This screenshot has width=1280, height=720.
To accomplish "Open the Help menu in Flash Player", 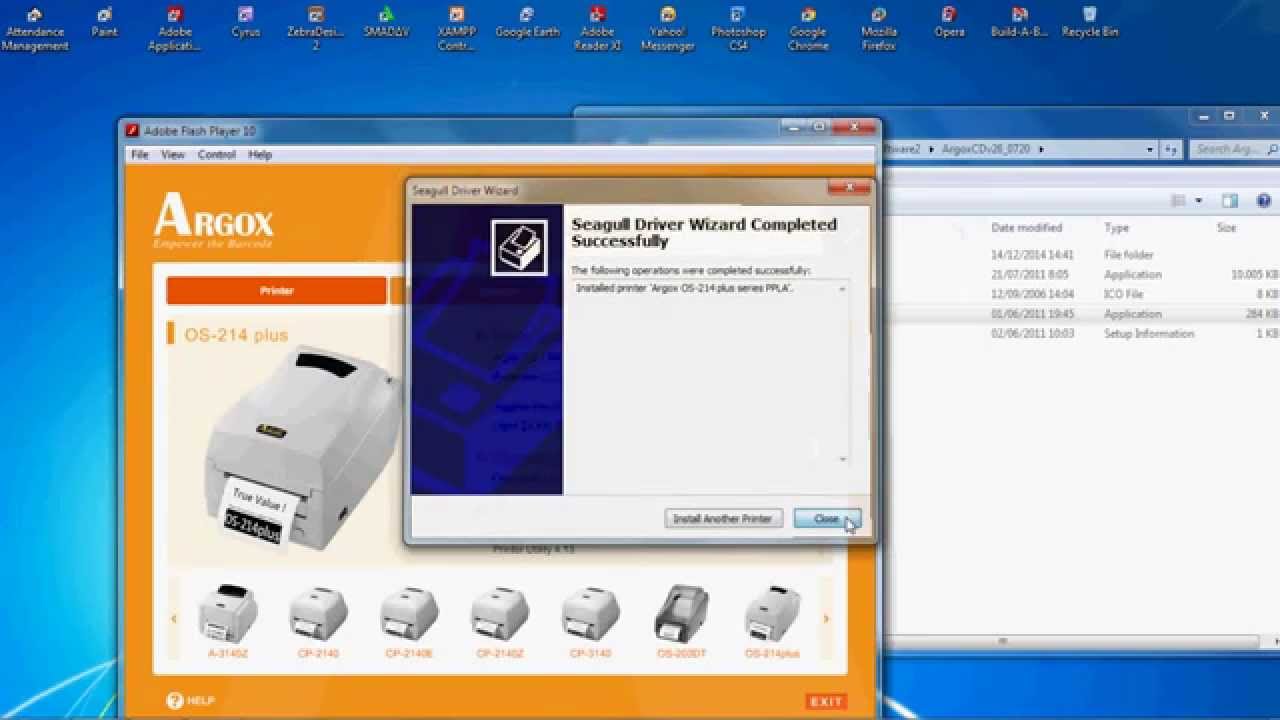I will 260,155.
